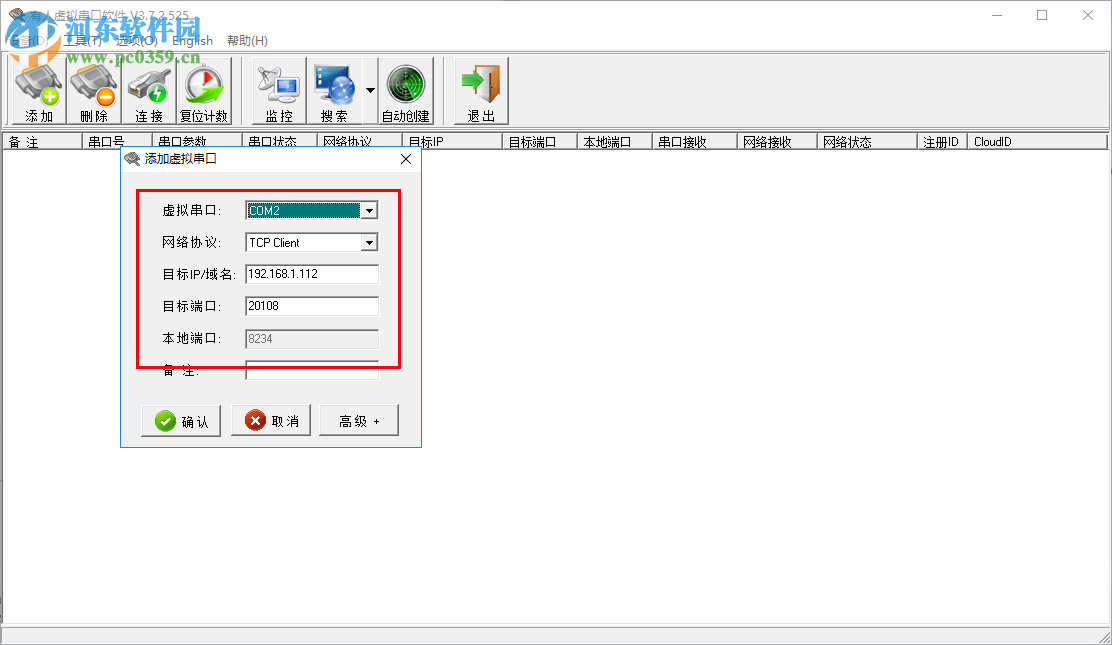Start the 搜索 (Search) function
The height and width of the screenshot is (645, 1112).
(336, 90)
